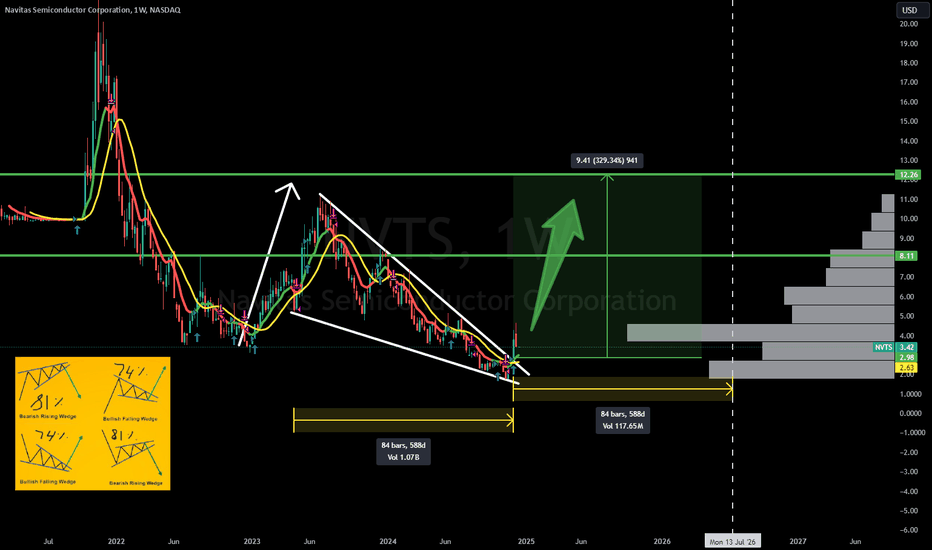This screenshot has height=550, width=932.
Task: Click the 84 bars Vol 1.07B label
Action: (403, 451)
